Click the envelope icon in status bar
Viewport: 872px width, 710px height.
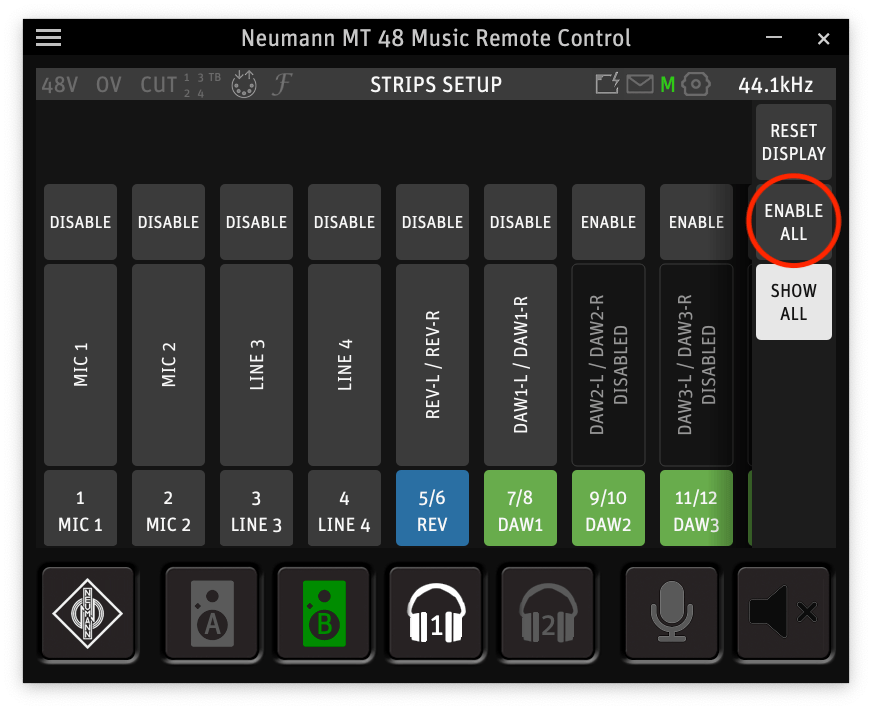click(639, 85)
